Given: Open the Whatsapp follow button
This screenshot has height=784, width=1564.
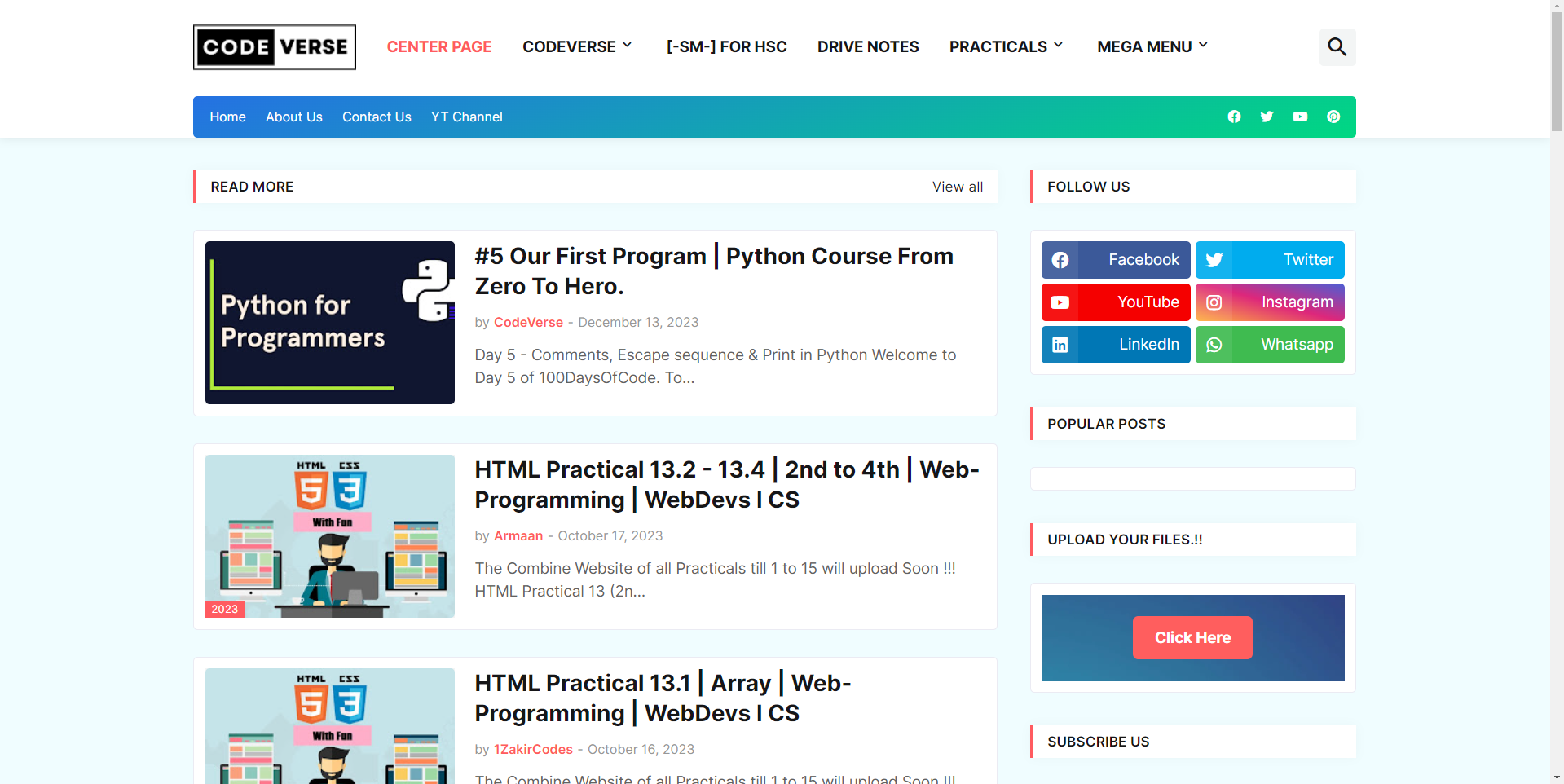Looking at the screenshot, I should pyautogui.click(x=1269, y=345).
